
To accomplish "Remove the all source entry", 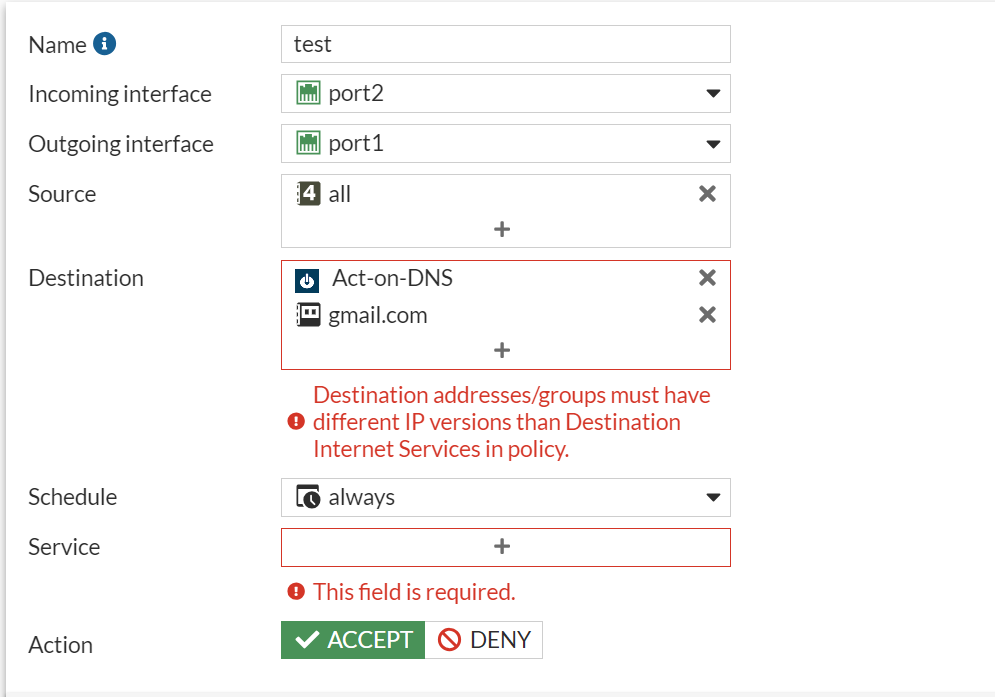I will [707, 194].
